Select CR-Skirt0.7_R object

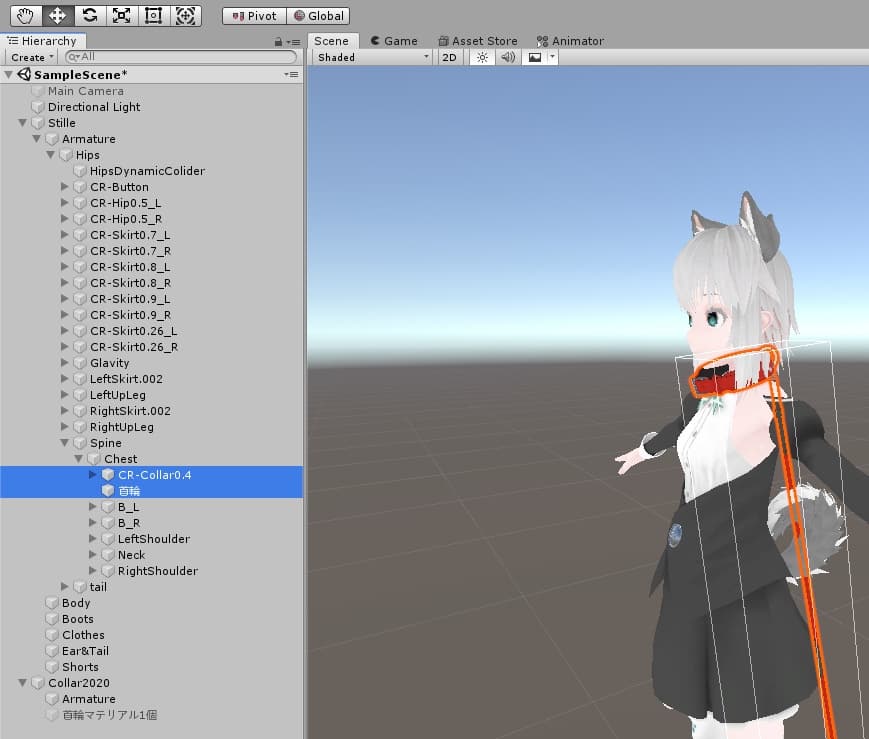(131, 251)
